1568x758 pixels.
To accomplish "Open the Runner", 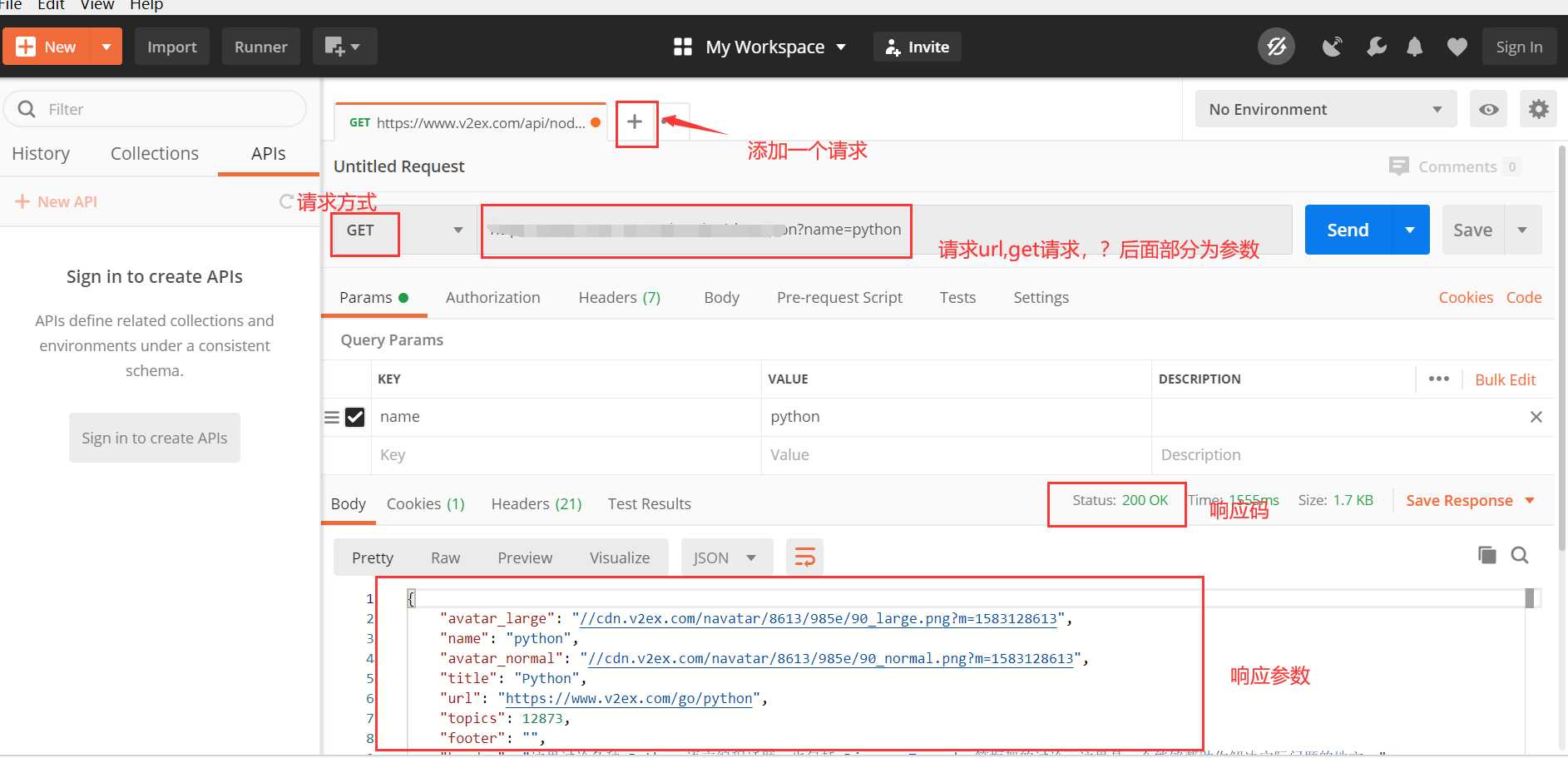I will 260,47.
